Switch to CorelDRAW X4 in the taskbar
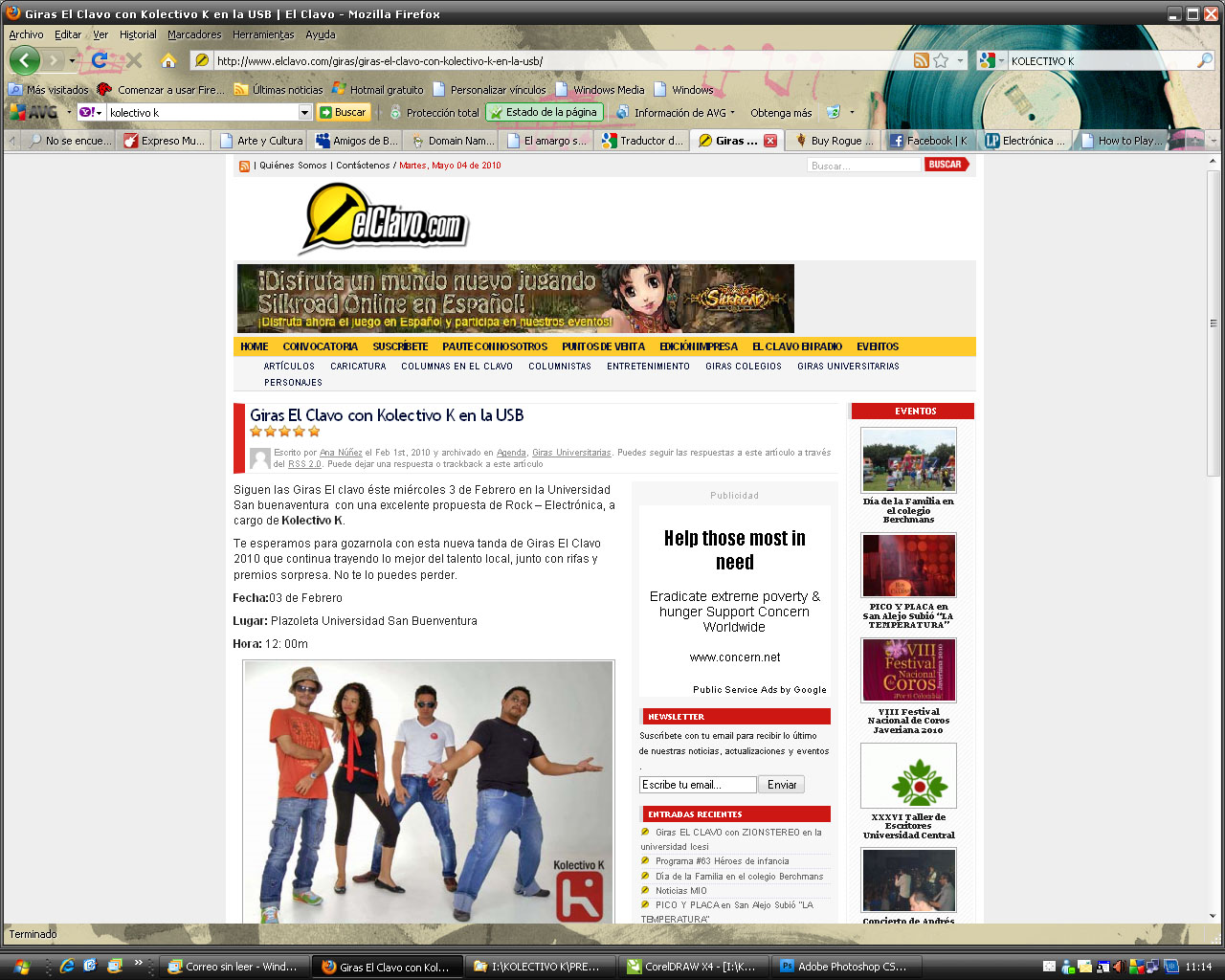Screen dimensions: 1225x980 (692, 967)
